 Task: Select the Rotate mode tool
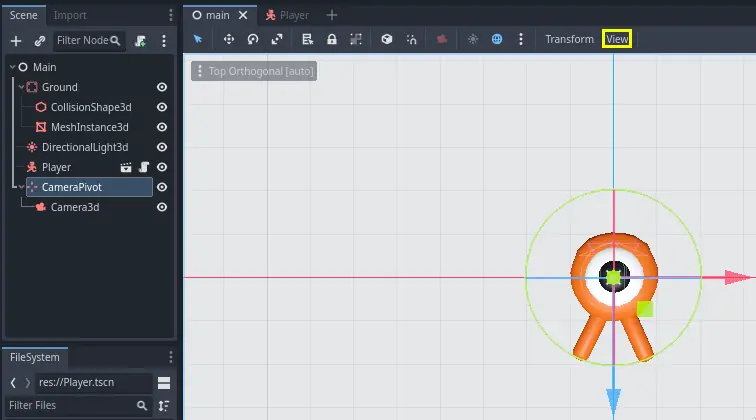[253, 39]
